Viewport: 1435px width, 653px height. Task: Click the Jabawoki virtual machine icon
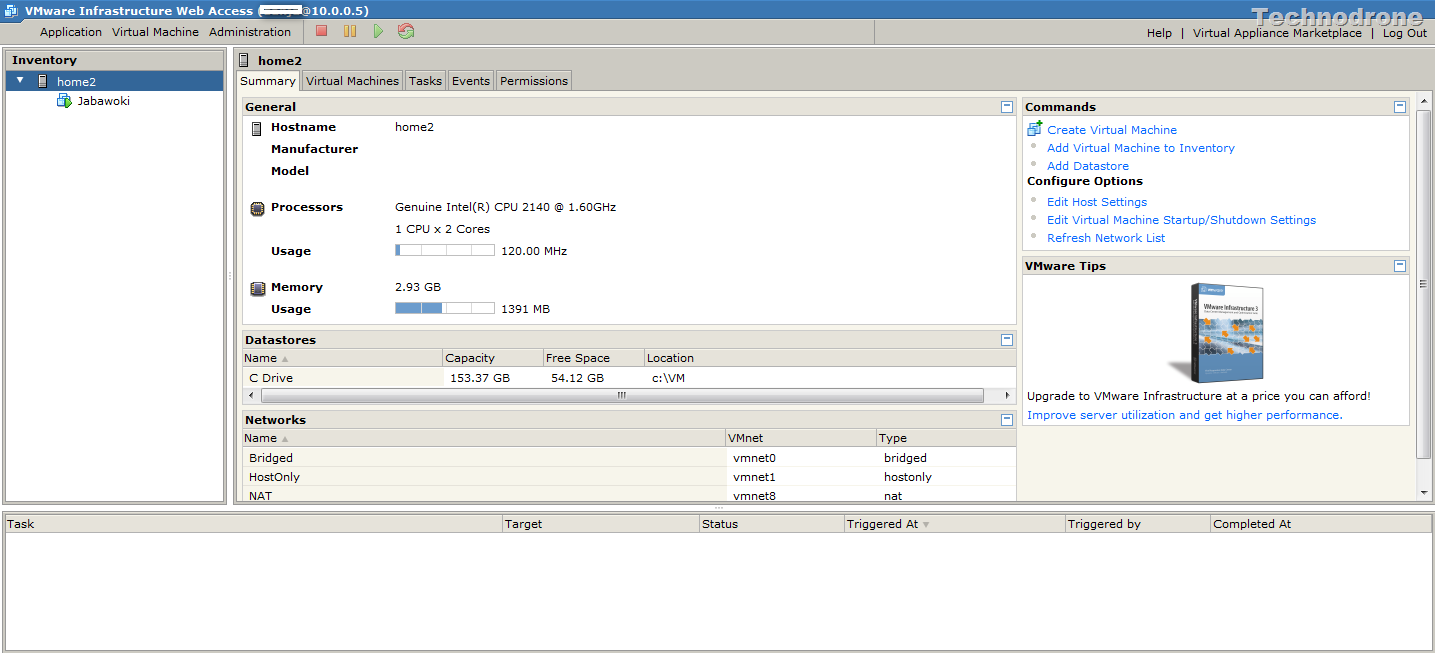[64, 100]
